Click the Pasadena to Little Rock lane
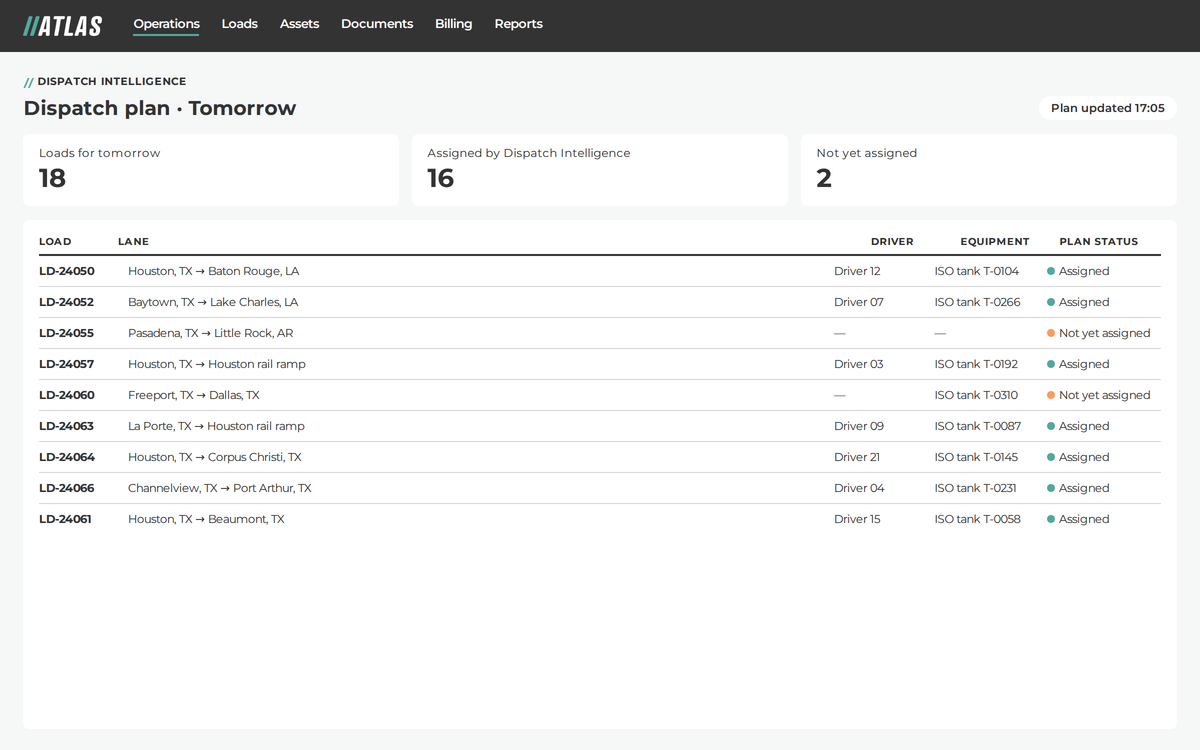This screenshot has height=750, width=1200. (x=211, y=333)
